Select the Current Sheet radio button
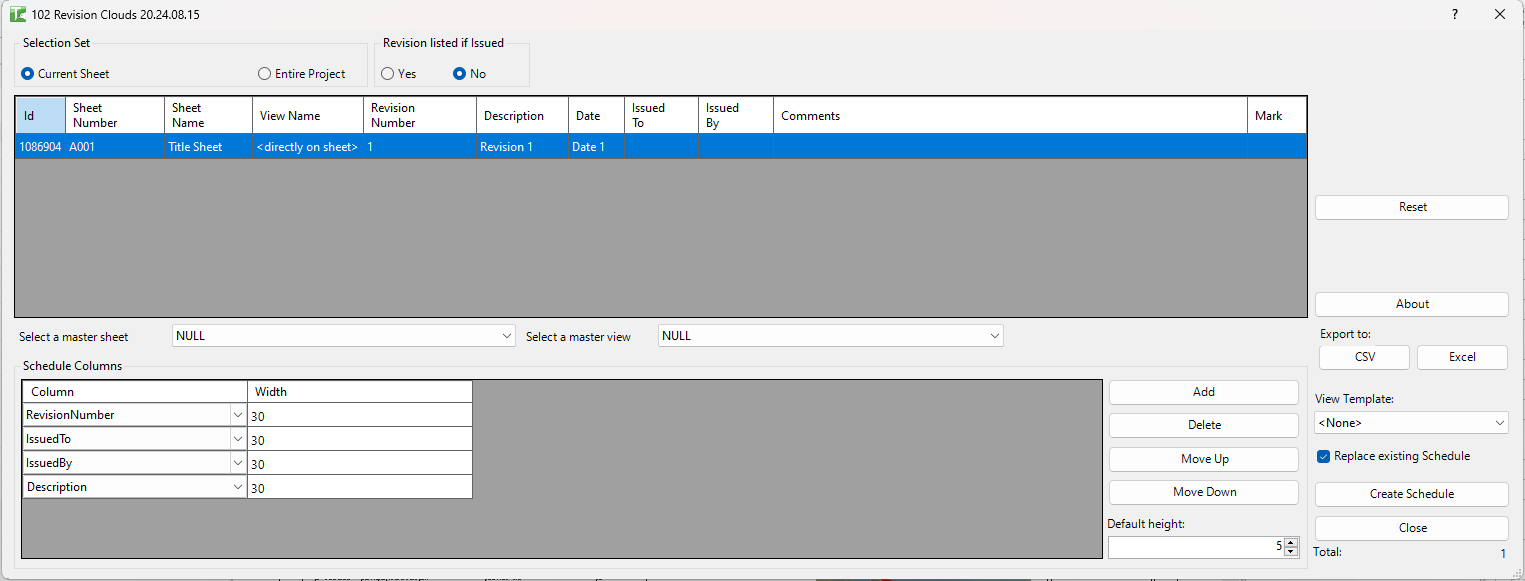The width and height of the screenshot is (1525, 581). pyautogui.click(x=25, y=73)
